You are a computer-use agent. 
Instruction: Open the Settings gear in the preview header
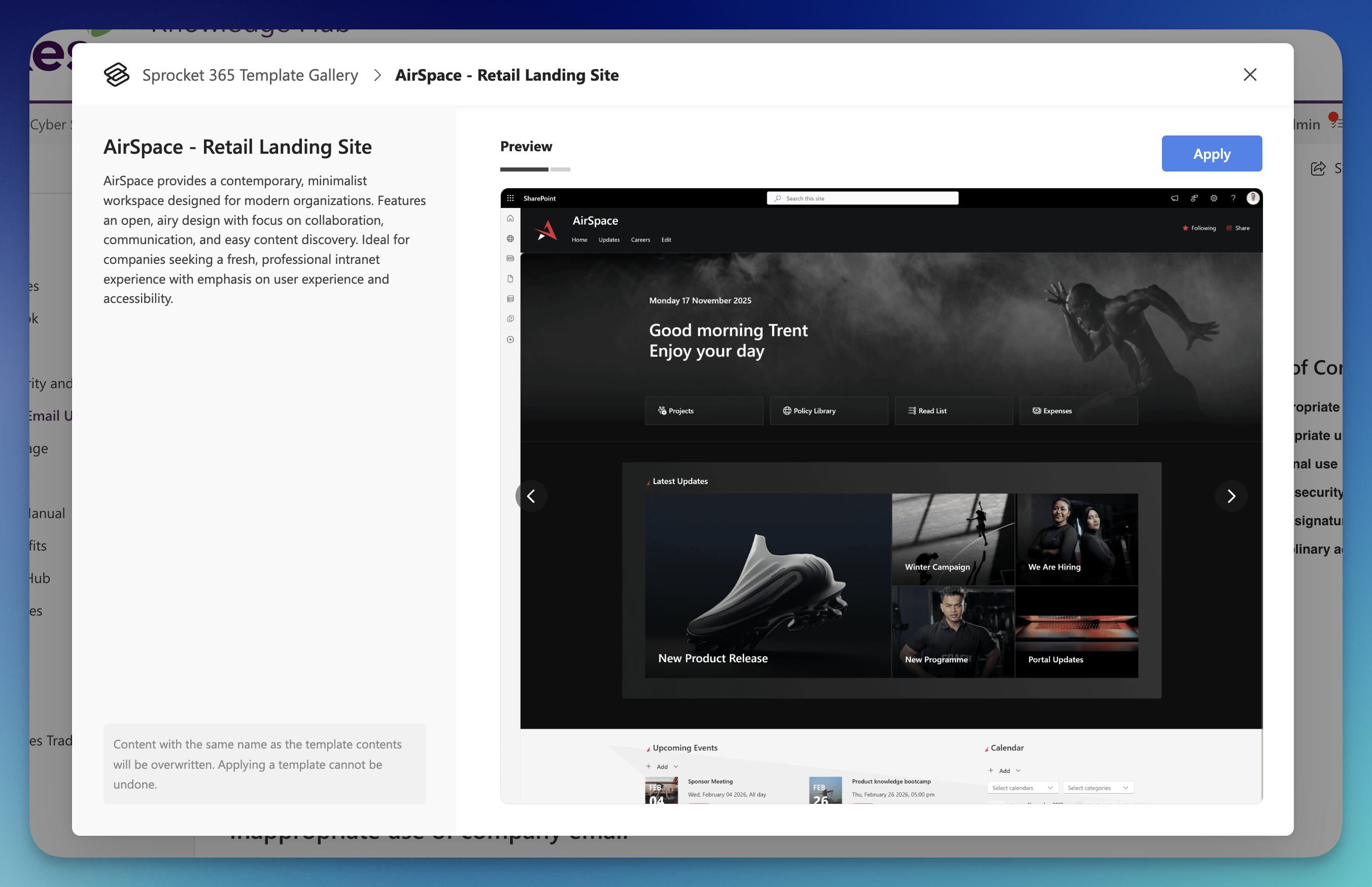(x=1214, y=199)
